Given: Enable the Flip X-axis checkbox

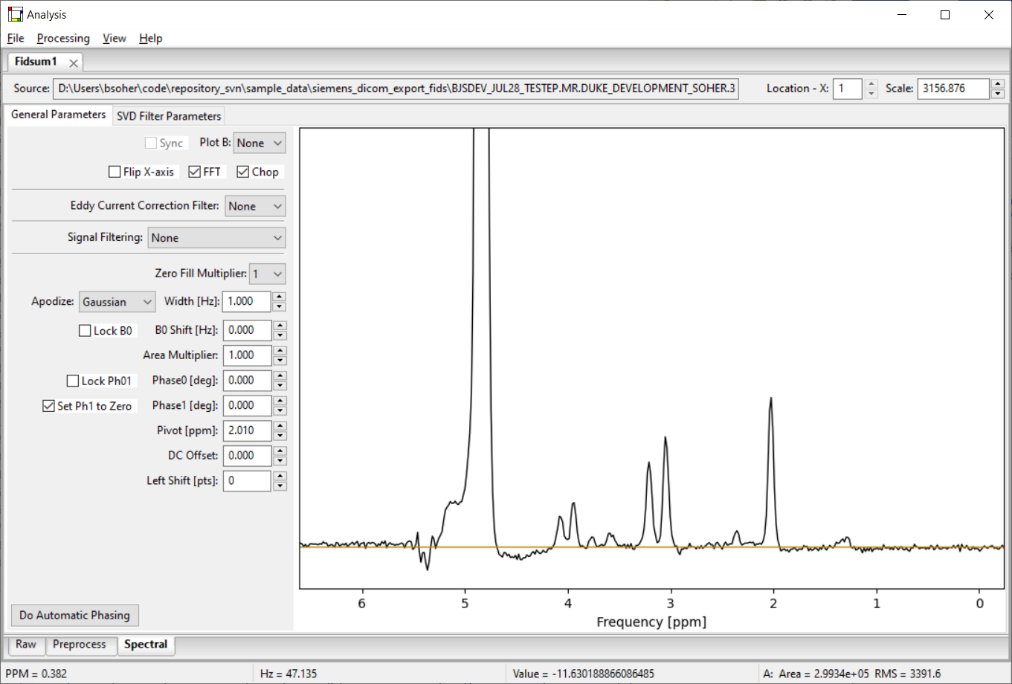Looking at the screenshot, I should pos(116,172).
